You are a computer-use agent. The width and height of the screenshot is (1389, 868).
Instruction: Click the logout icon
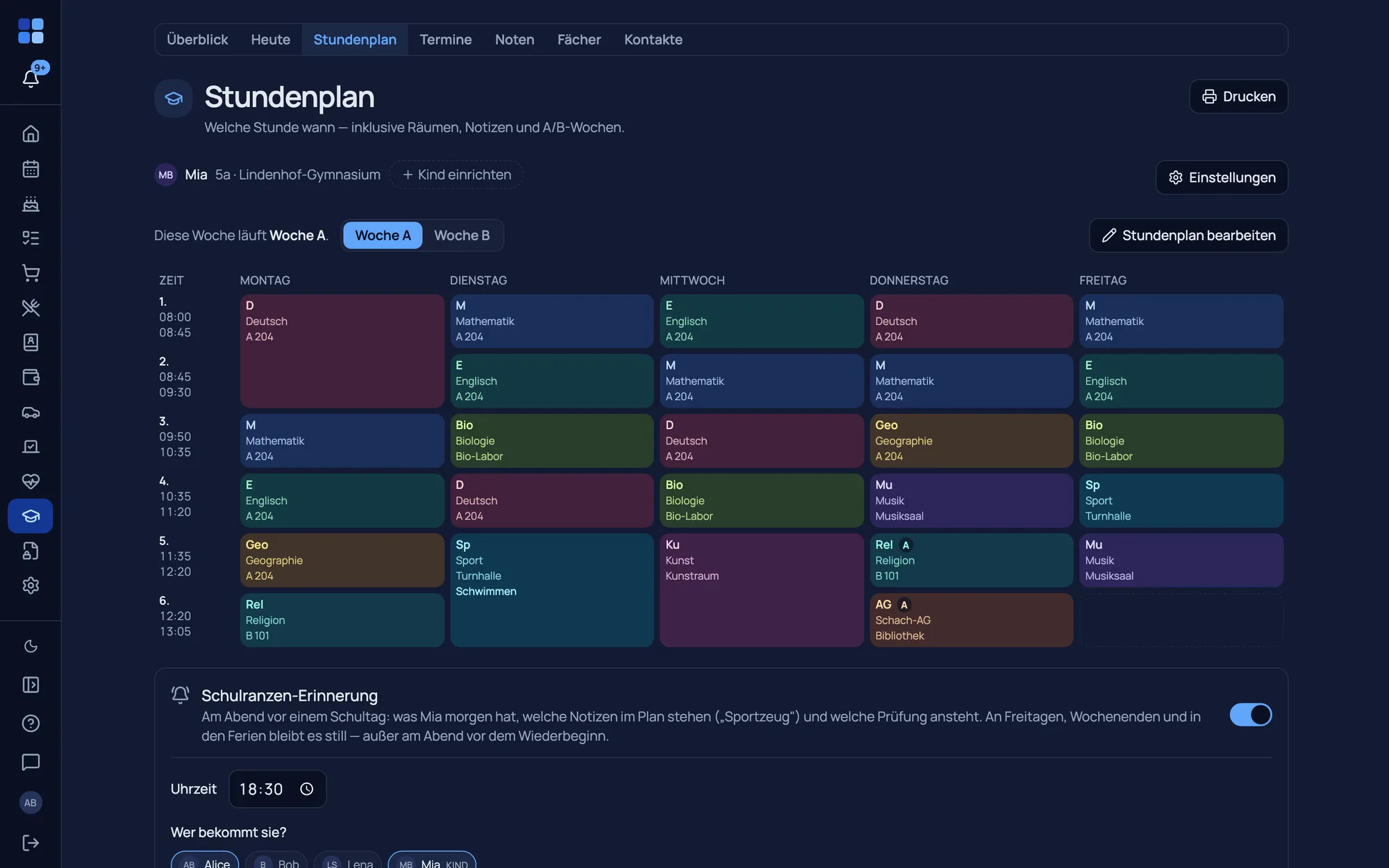tap(31, 842)
